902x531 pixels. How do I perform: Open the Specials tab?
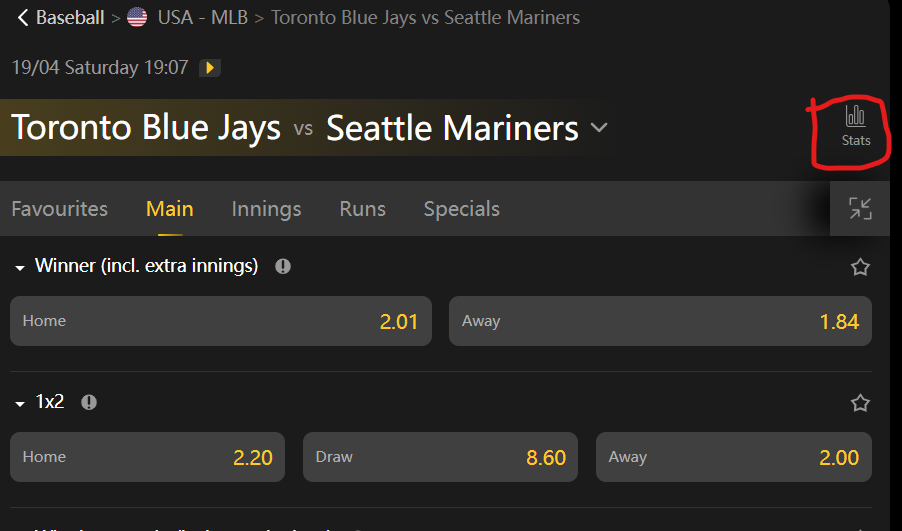pos(461,209)
